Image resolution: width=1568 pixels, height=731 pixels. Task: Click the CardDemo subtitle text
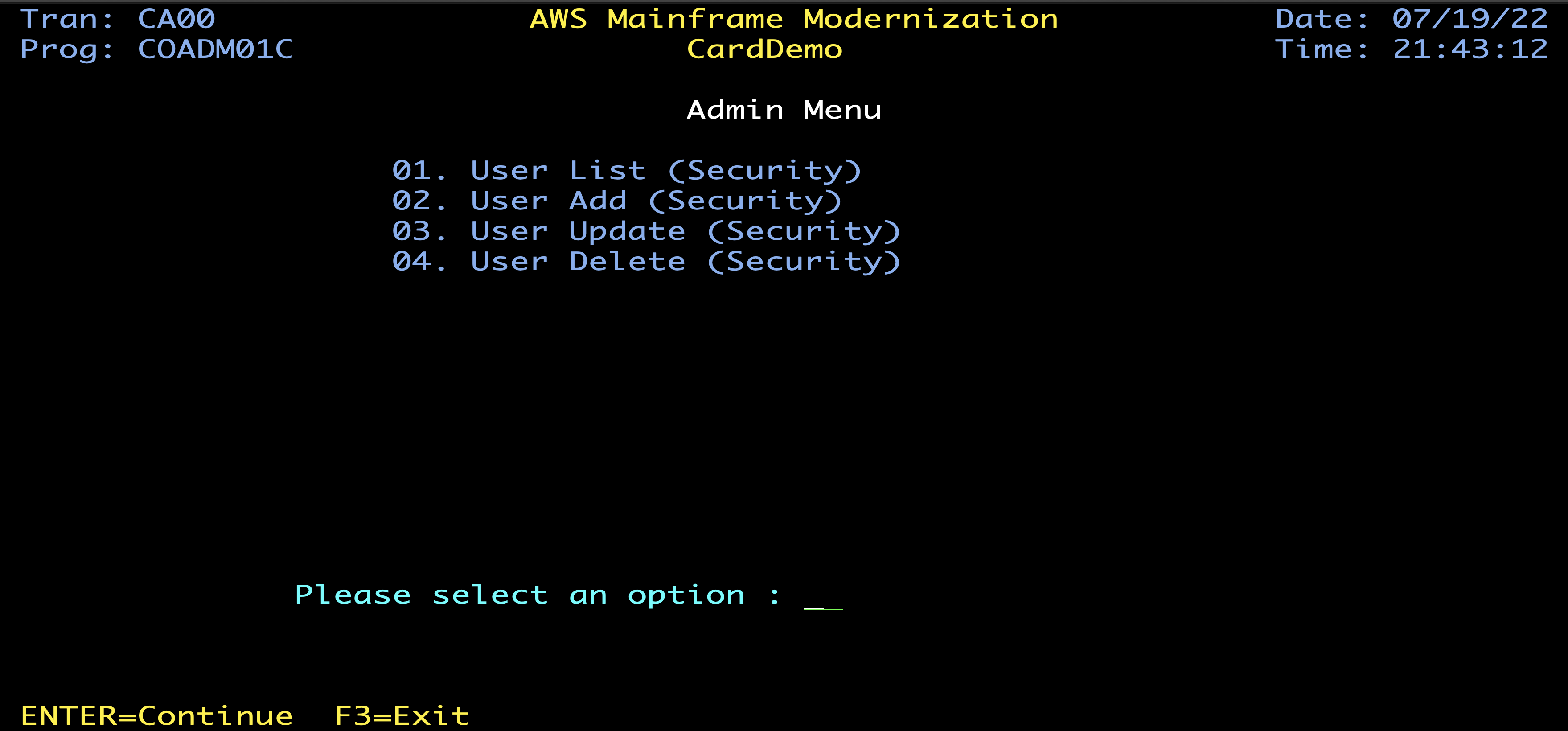pyautogui.click(x=764, y=50)
